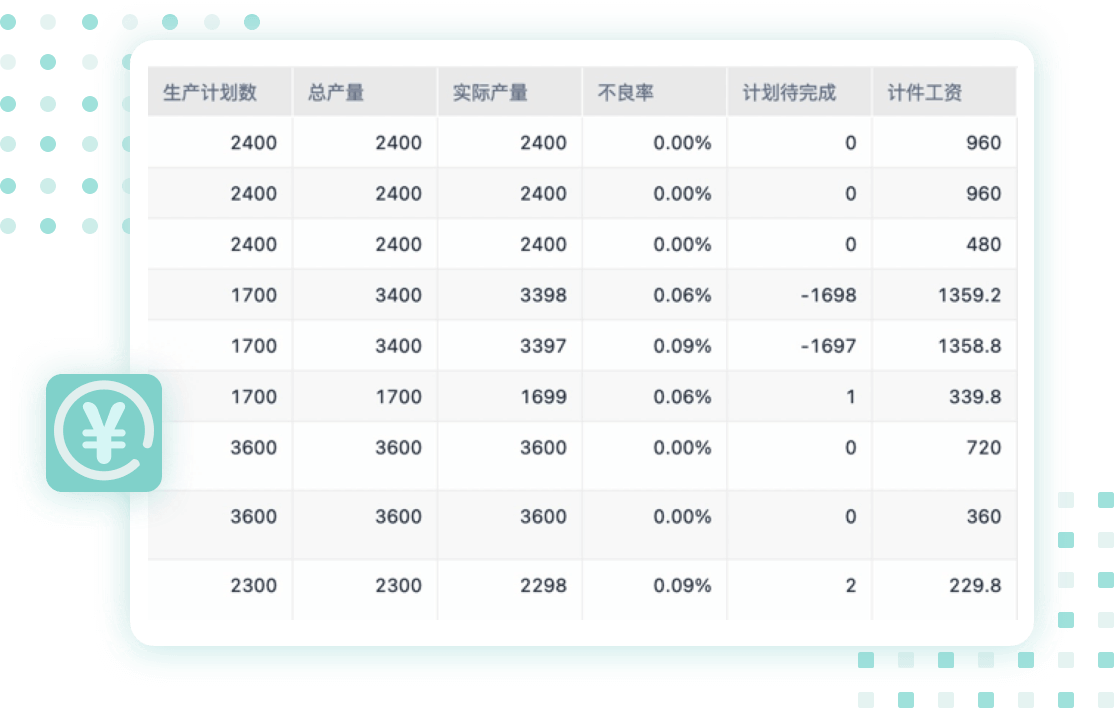1114x708 pixels.
Task: Select the 实际产量 2400 cell in the 480 row
Action: pyautogui.click(x=510, y=244)
